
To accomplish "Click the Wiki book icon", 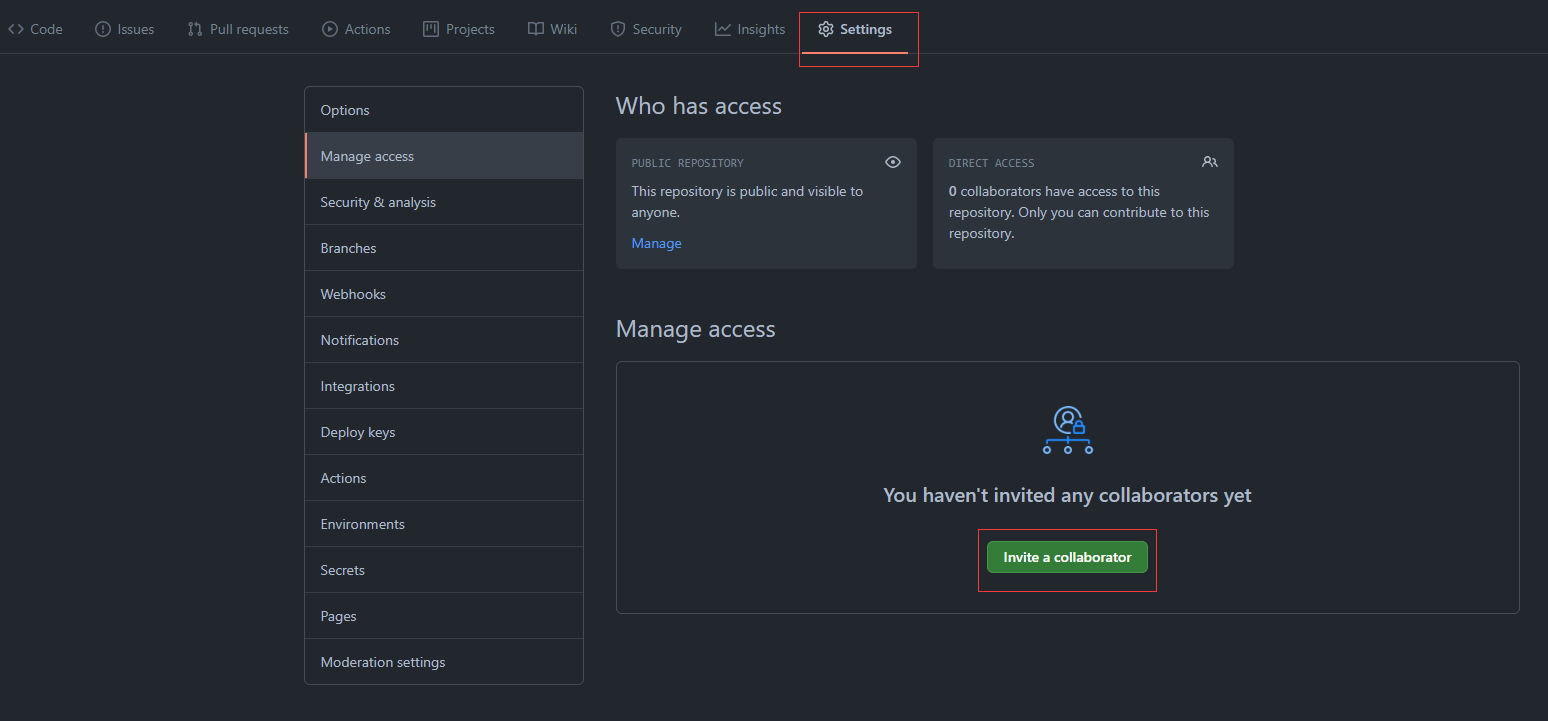I will [x=536, y=29].
